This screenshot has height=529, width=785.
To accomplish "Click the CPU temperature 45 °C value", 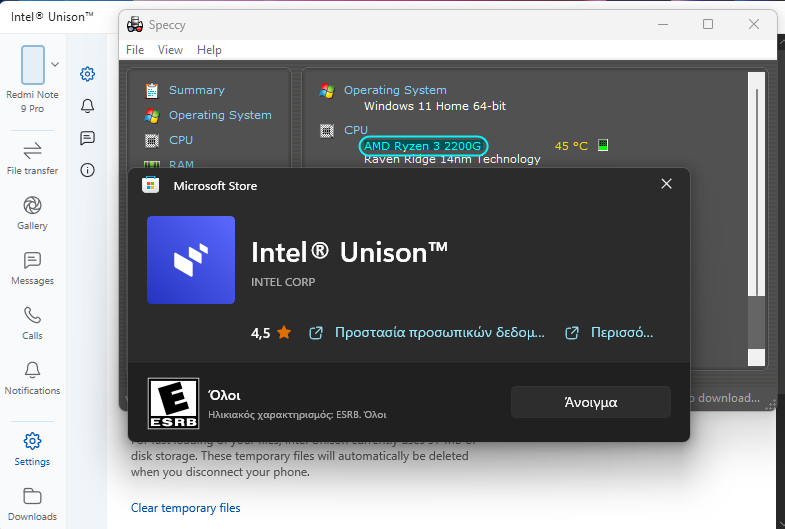I will [571, 146].
